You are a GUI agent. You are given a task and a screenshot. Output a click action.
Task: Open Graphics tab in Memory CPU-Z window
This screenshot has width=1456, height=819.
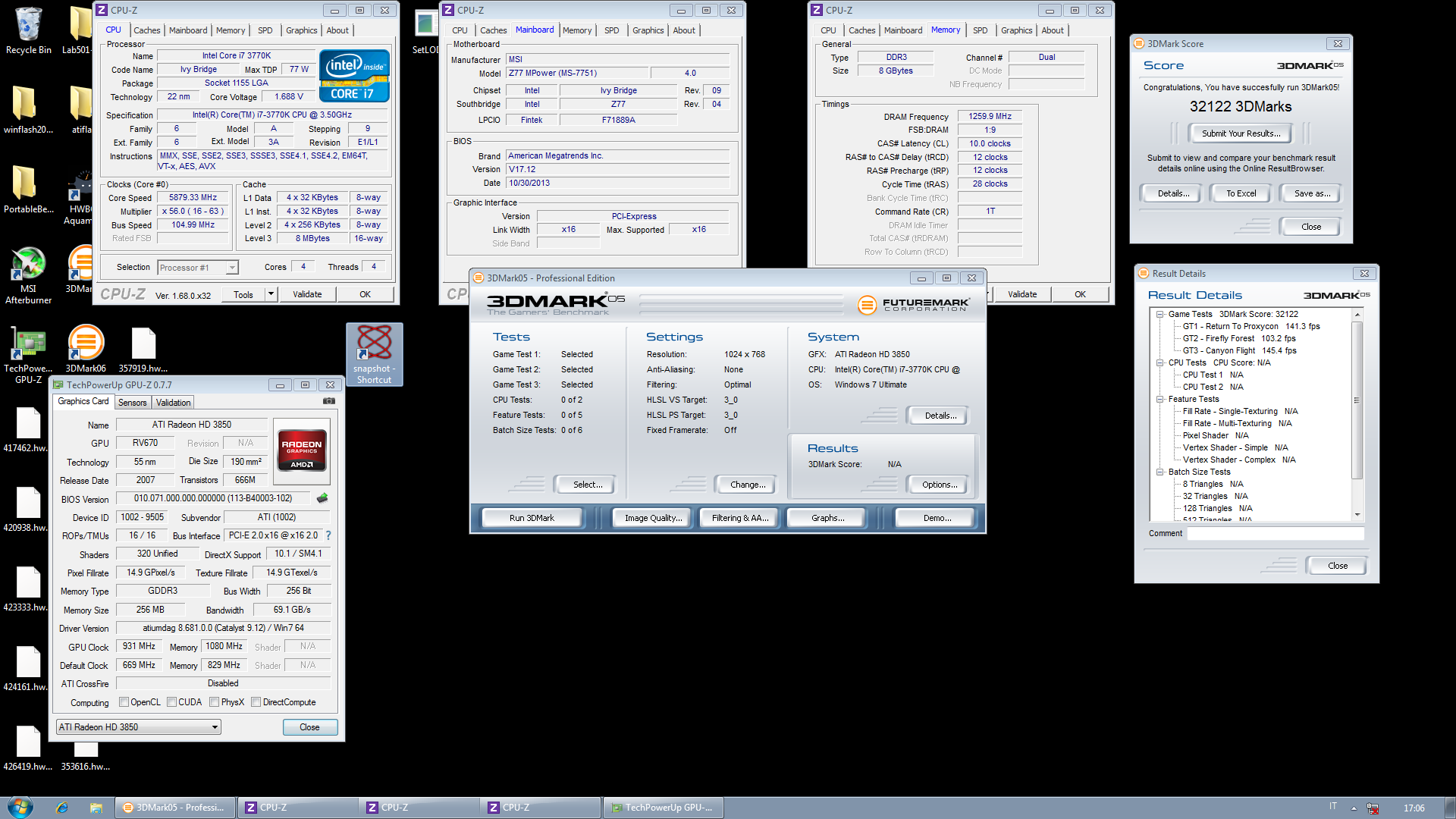click(x=1016, y=30)
